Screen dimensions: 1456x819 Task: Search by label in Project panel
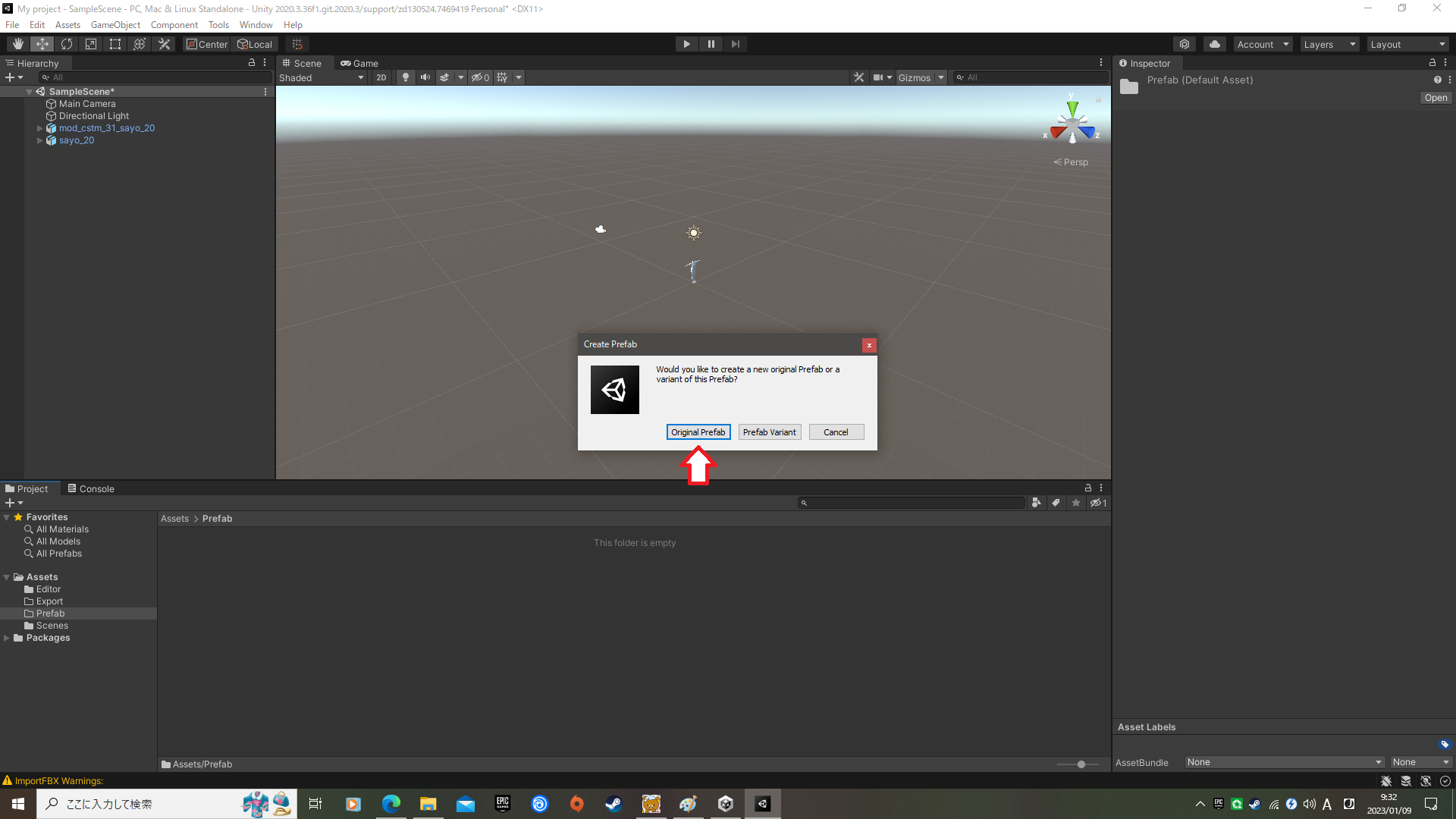(1056, 503)
